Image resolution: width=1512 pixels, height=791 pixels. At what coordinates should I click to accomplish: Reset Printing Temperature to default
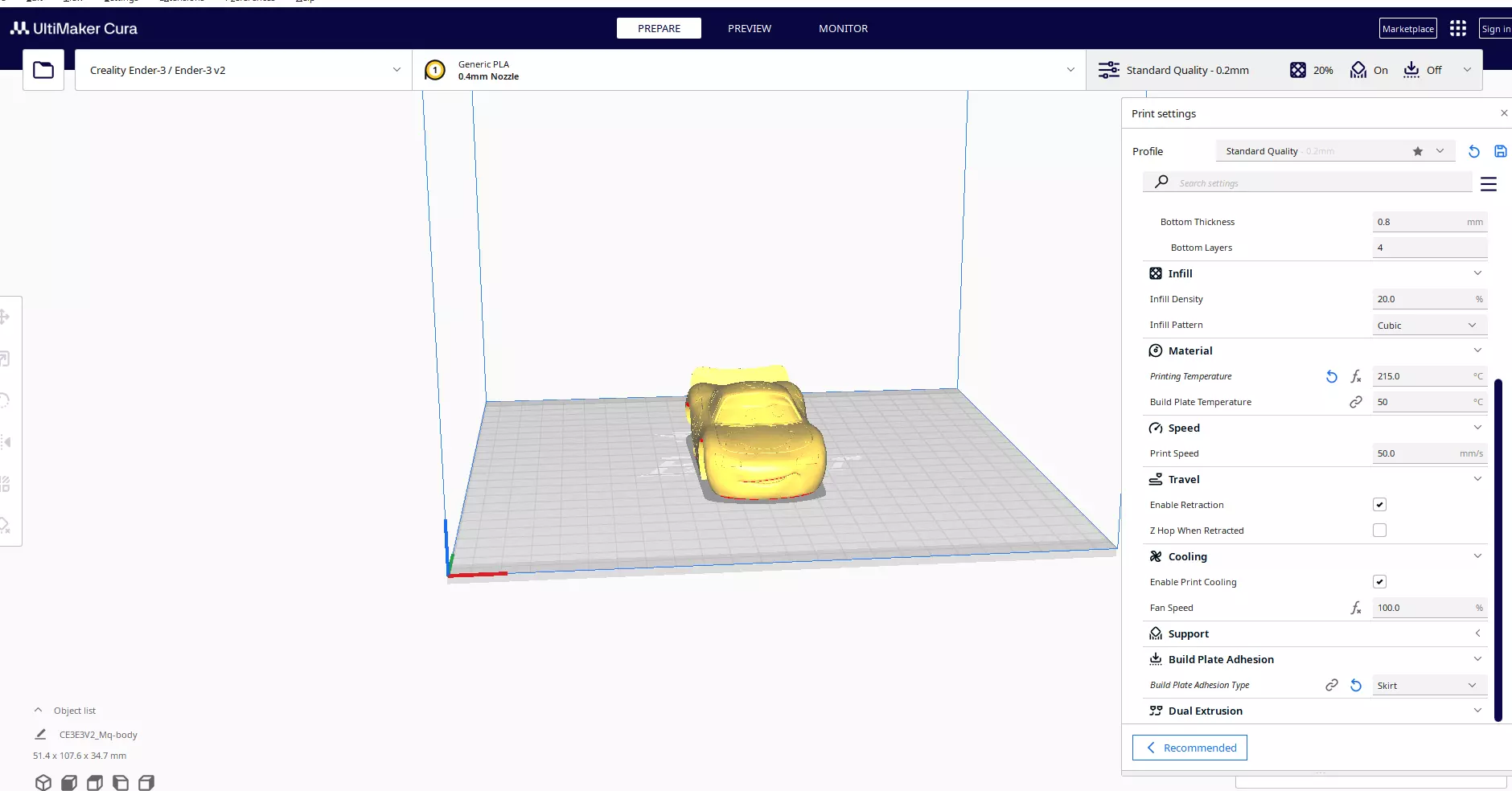point(1332,376)
